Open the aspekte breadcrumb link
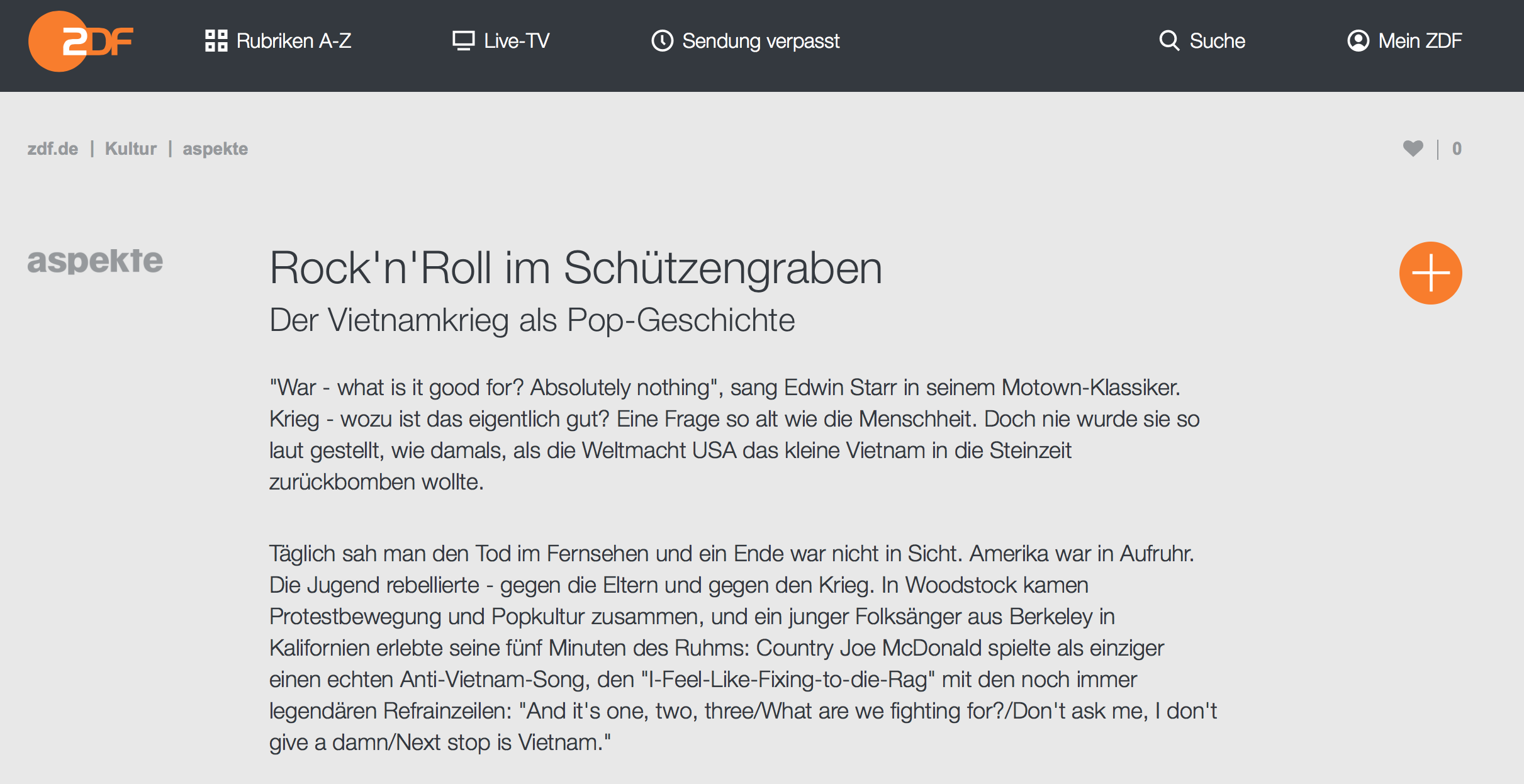 (215, 149)
